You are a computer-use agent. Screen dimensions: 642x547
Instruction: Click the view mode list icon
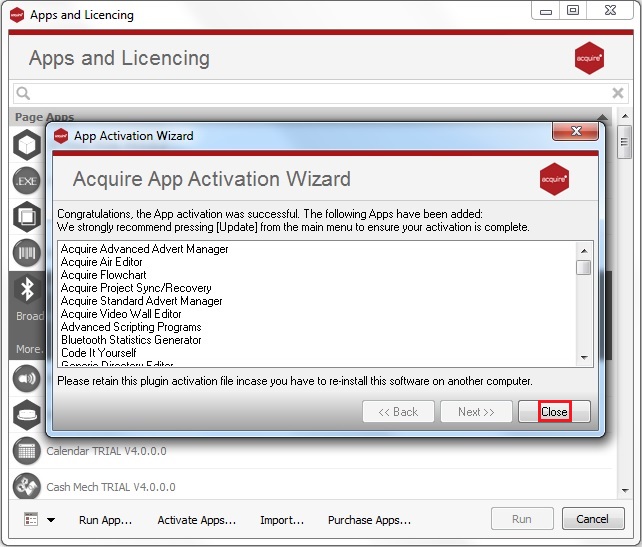(x=31, y=519)
